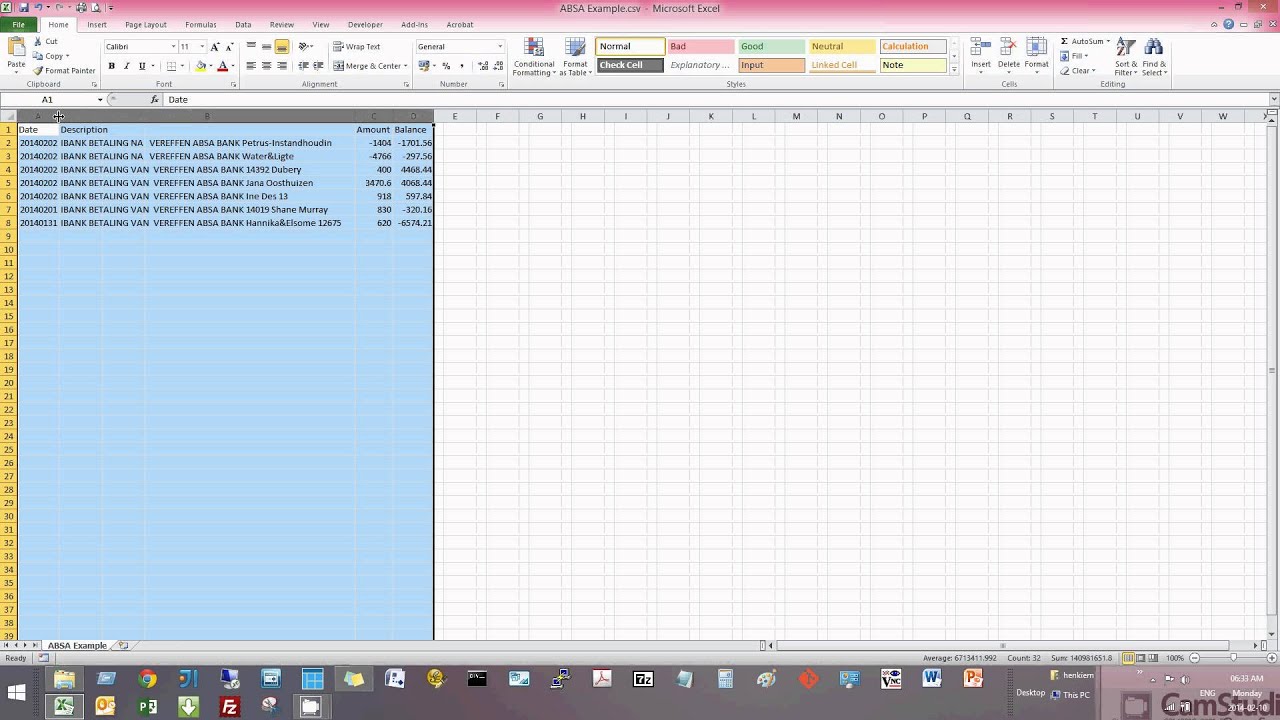Align text right

point(282,66)
